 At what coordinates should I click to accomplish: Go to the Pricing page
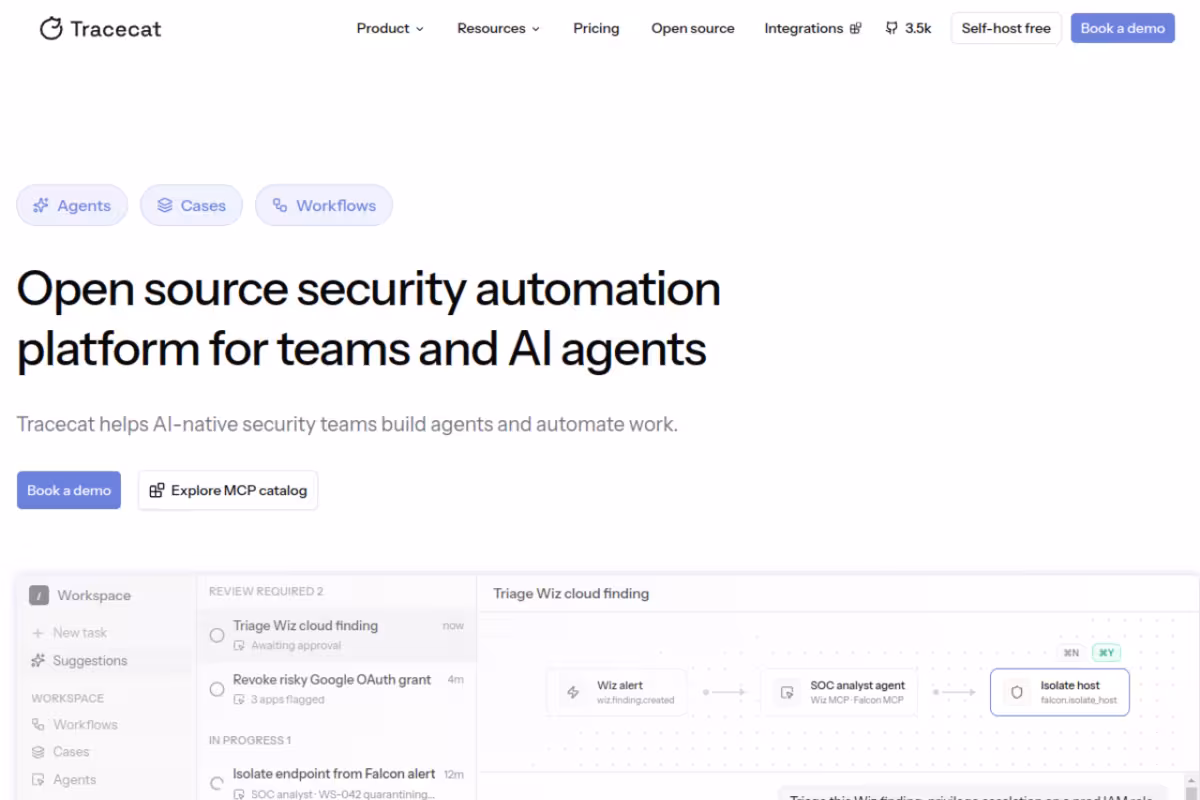596,28
